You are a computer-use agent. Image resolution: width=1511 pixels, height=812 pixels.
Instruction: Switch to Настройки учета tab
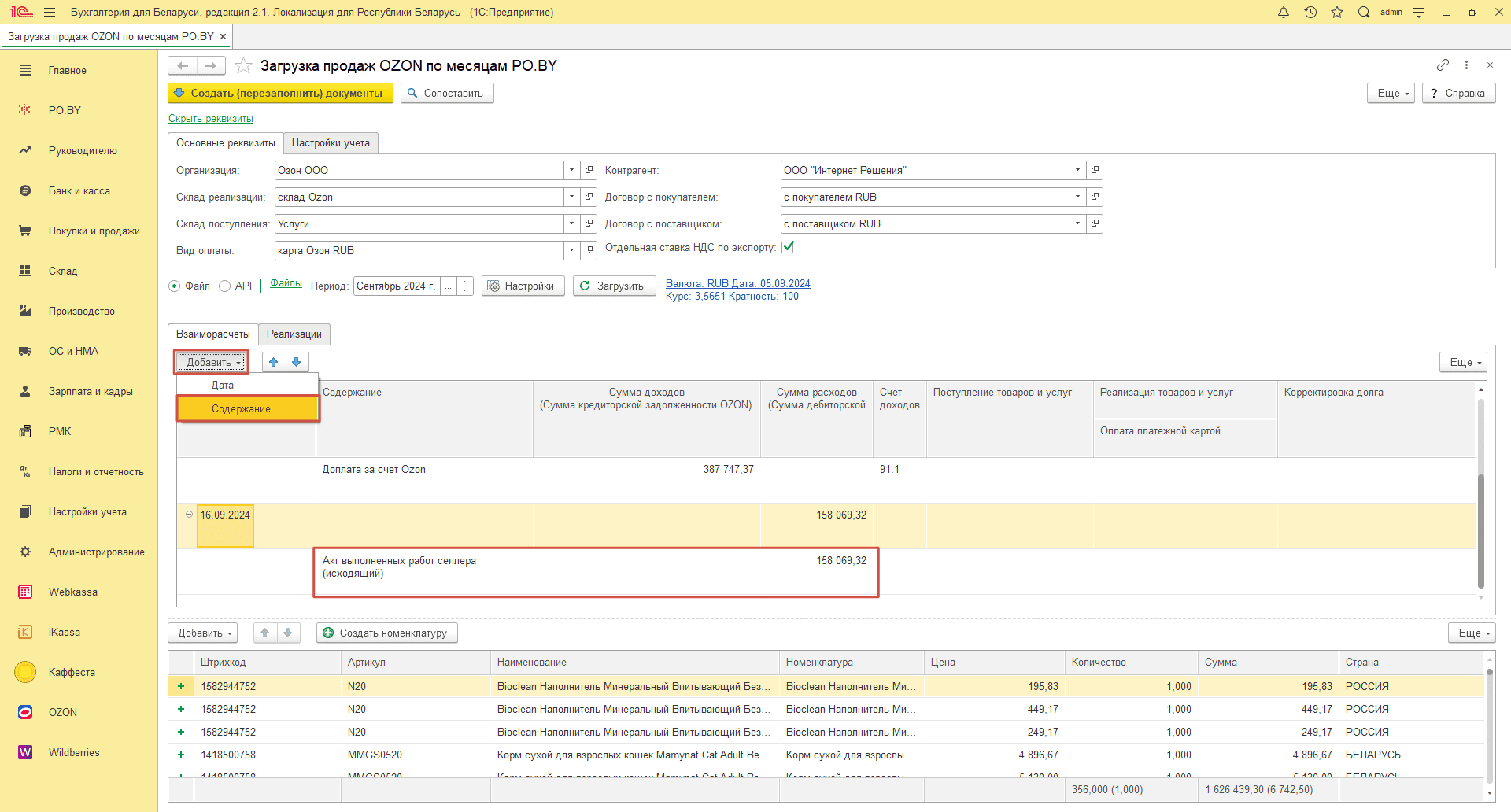pos(331,142)
